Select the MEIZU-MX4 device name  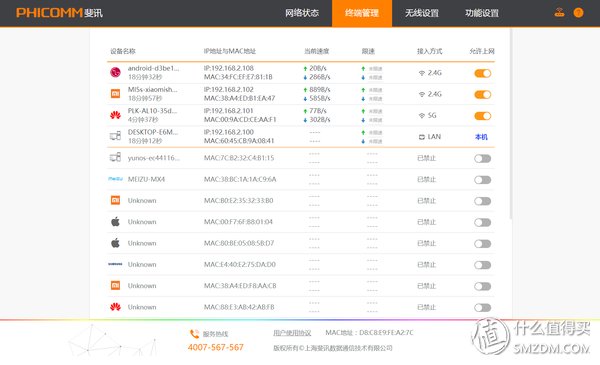click(146, 179)
